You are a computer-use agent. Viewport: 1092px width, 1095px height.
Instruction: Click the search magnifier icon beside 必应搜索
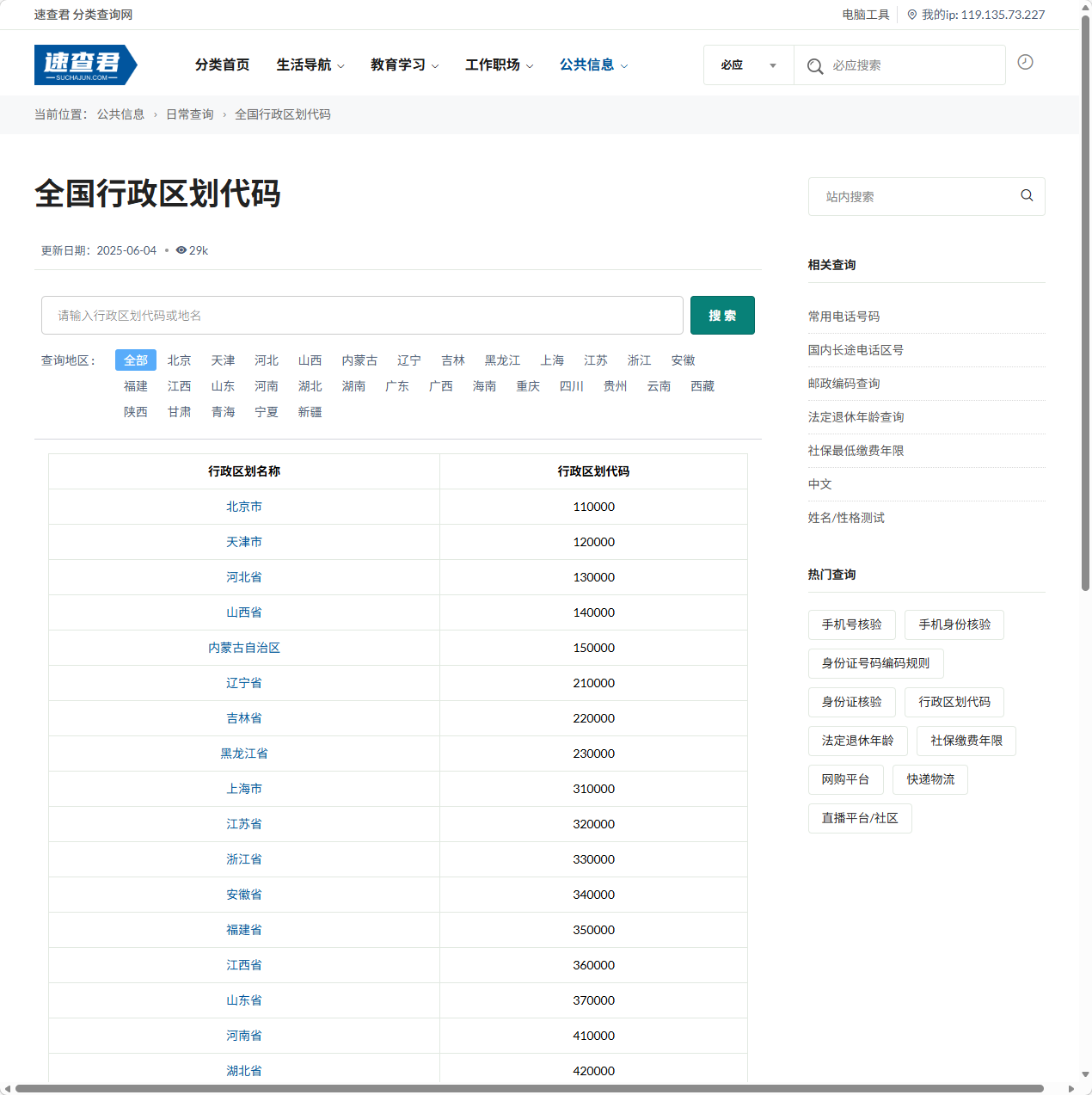(814, 65)
